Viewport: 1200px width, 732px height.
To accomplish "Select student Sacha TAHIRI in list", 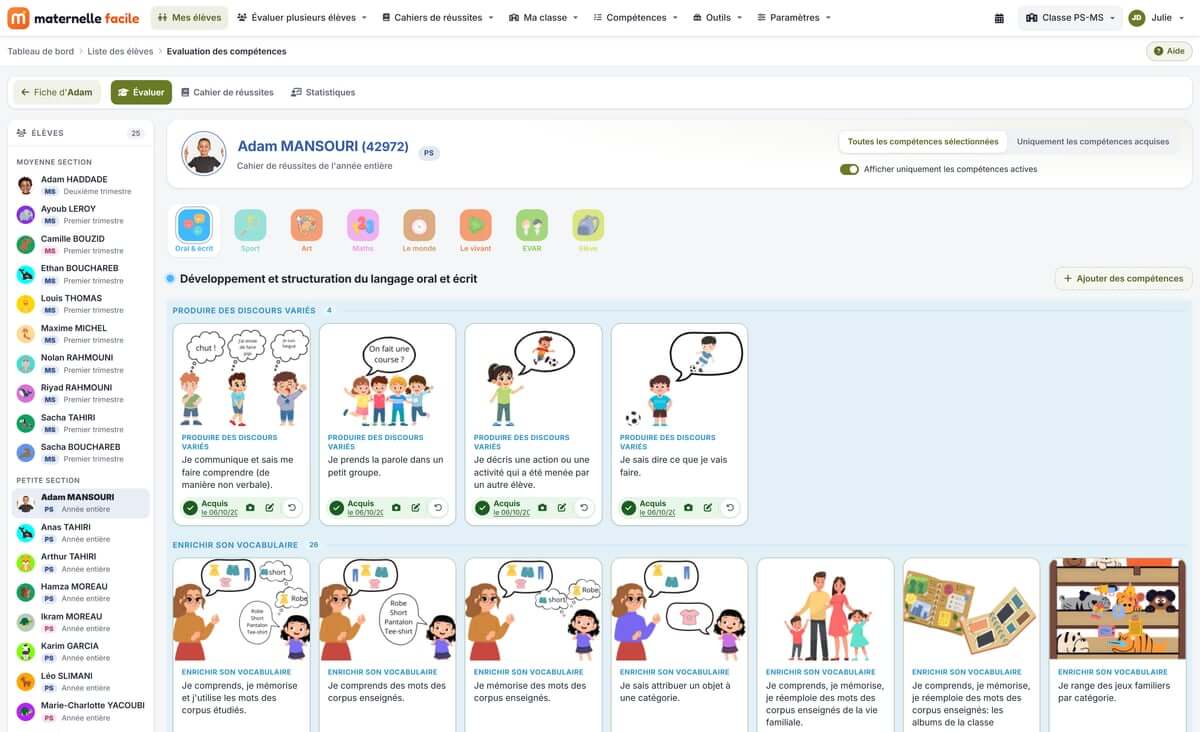I will coord(81,423).
